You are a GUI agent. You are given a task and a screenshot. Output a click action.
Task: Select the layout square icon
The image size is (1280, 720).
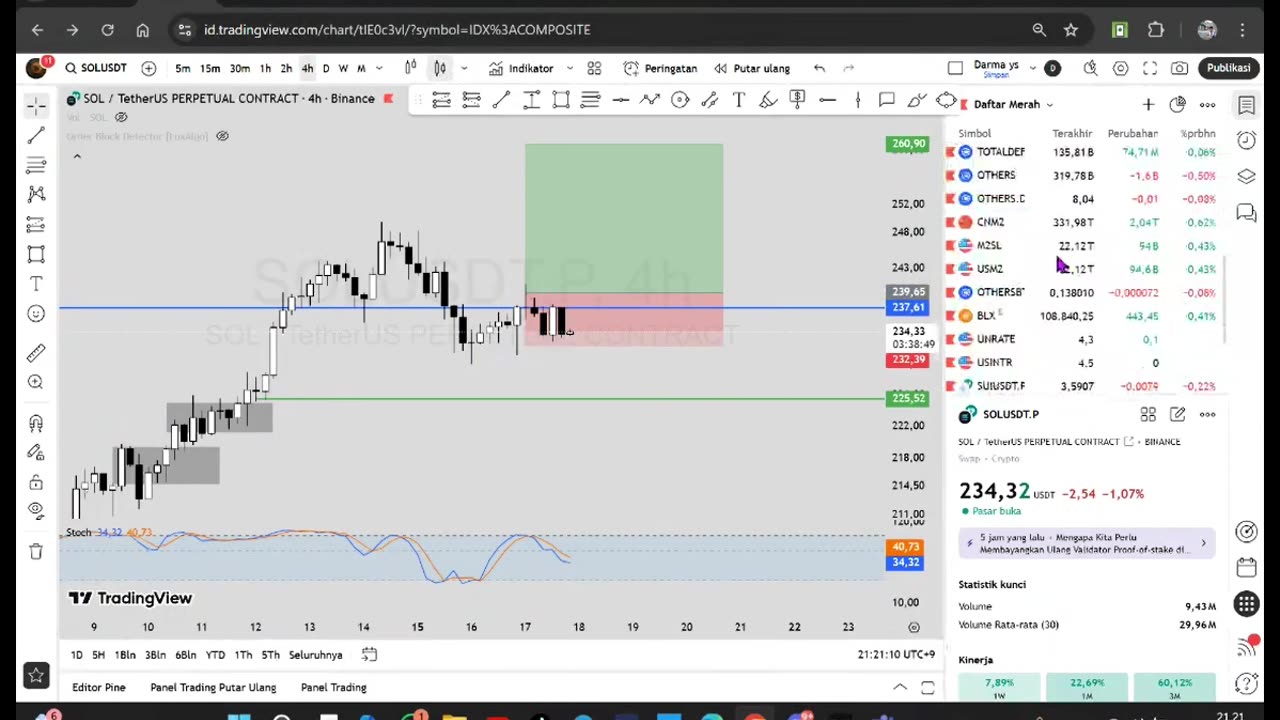(x=955, y=68)
